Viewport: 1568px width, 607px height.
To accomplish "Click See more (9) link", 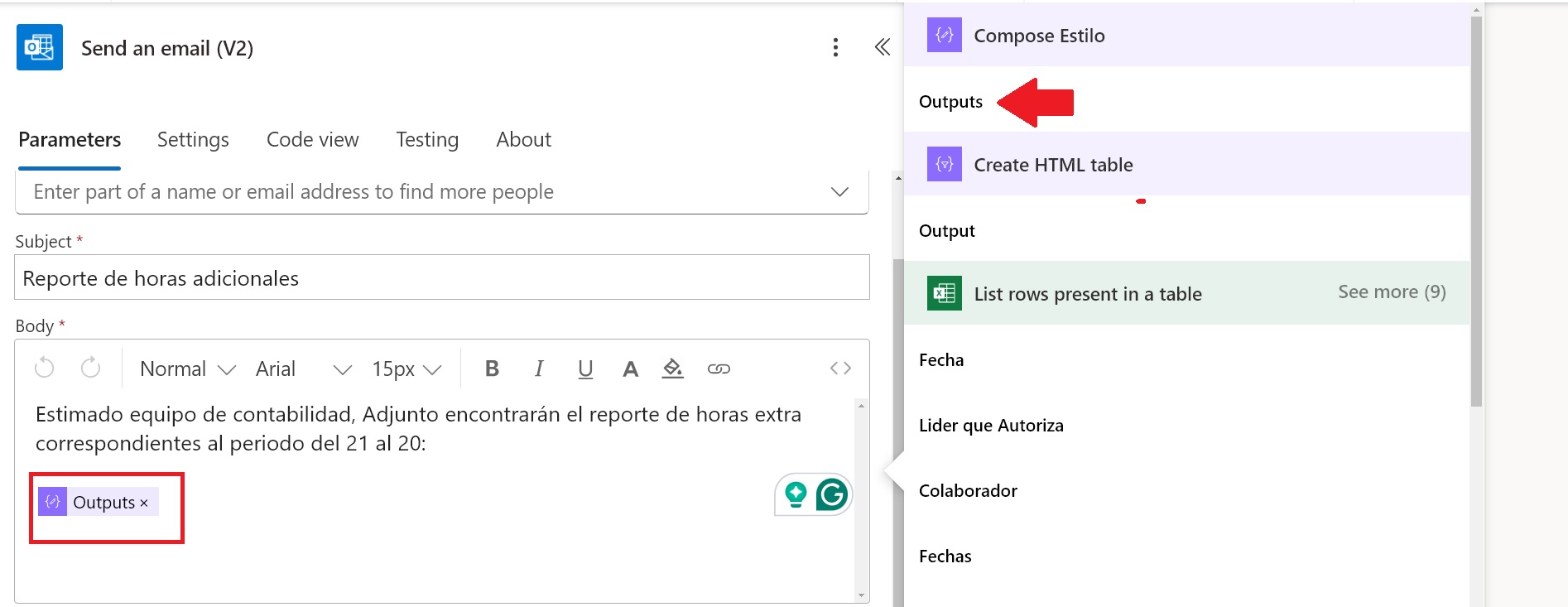I will (1392, 292).
